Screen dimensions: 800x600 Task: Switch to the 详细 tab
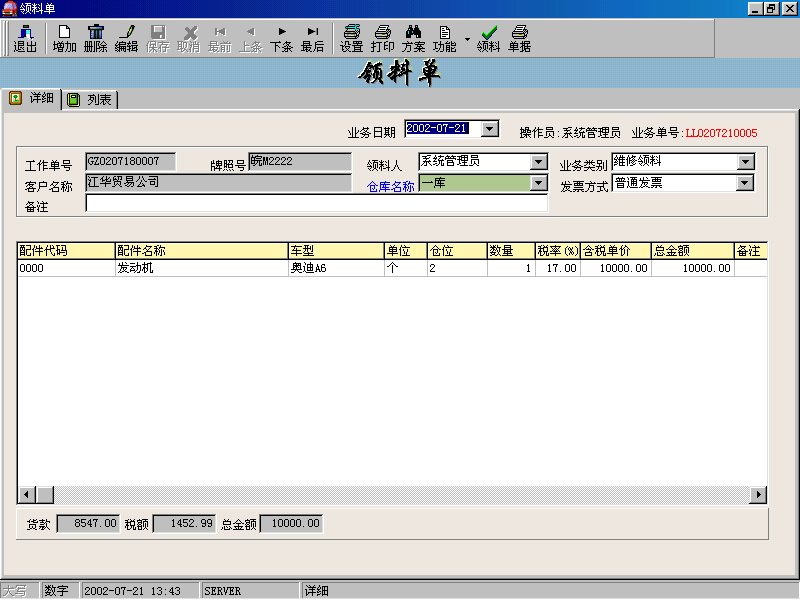[x=32, y=98]
